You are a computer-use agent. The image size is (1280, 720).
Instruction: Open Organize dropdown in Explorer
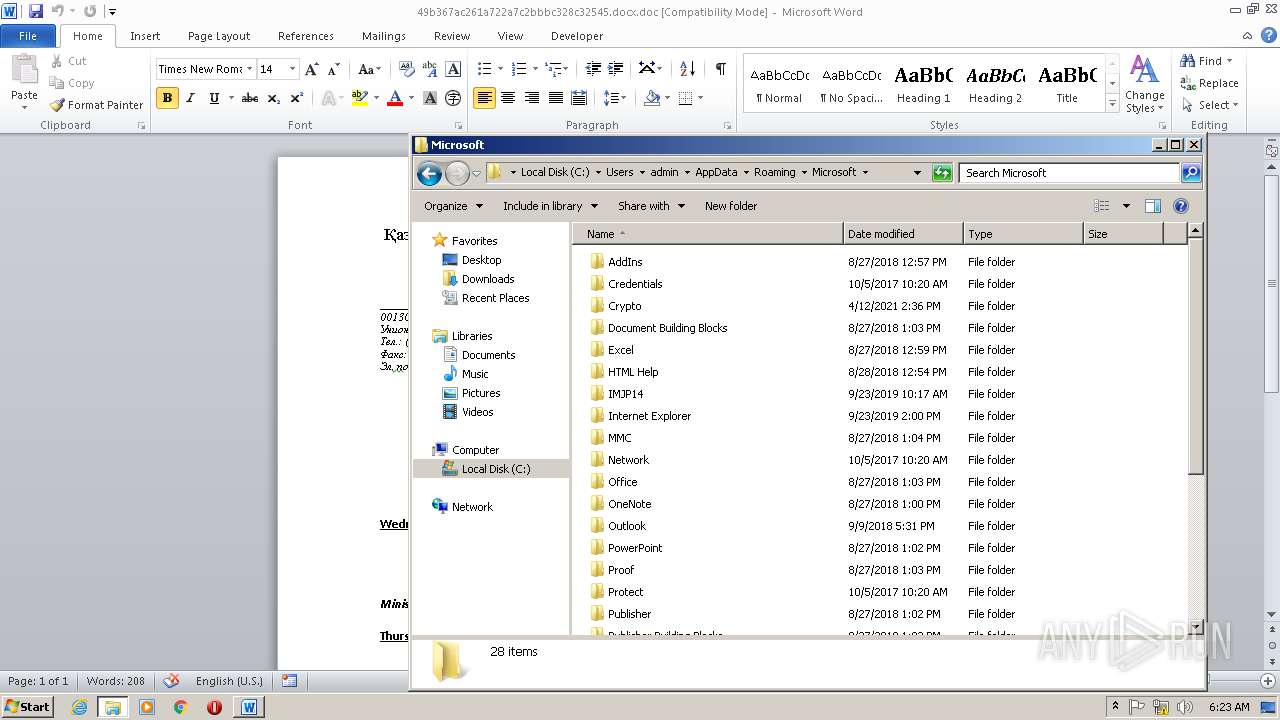pos(453,206)
